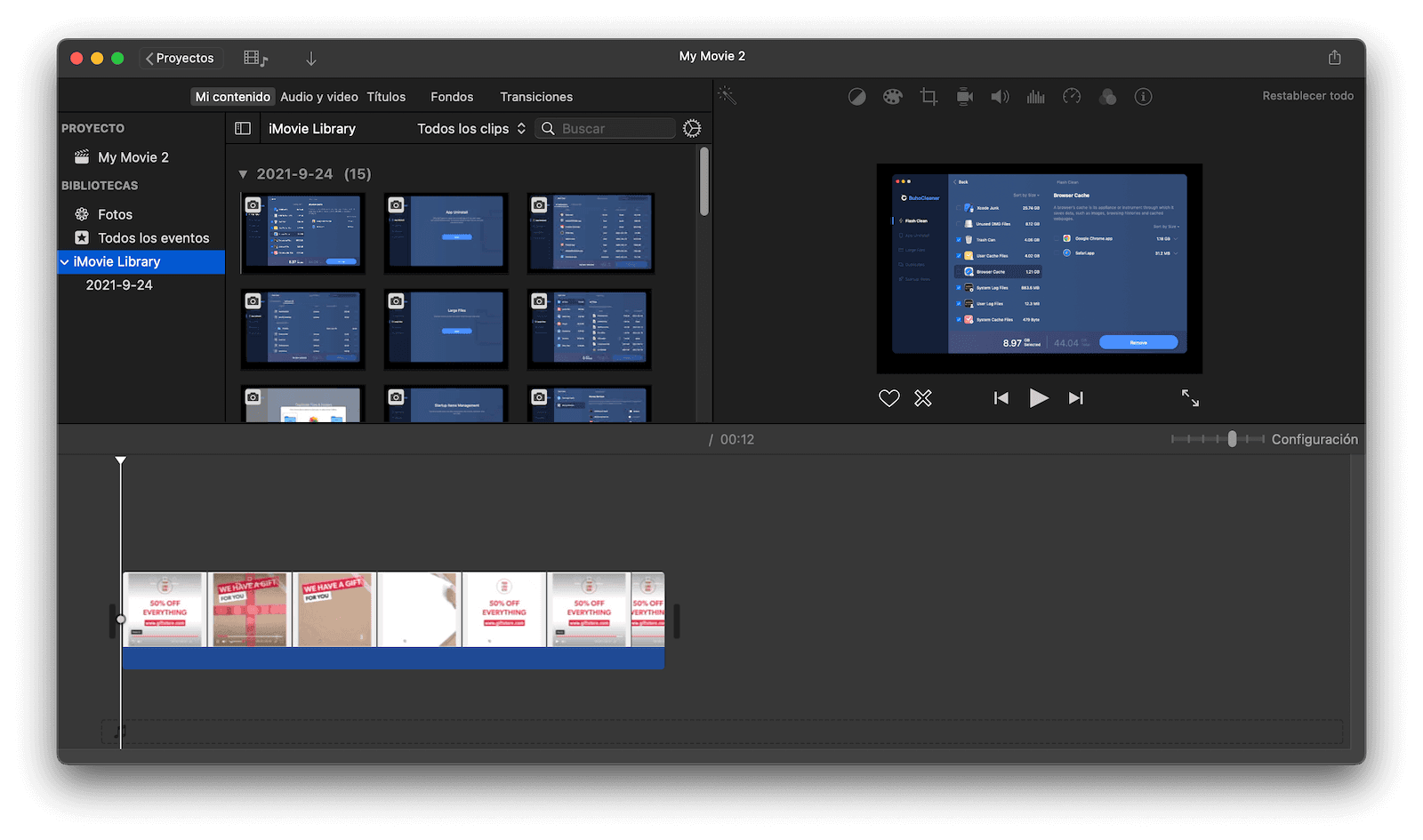Viewport: 1423px width, 840px height.
Task: Click Restablecer todo to reset adjustments
Action: (1307, 95)
